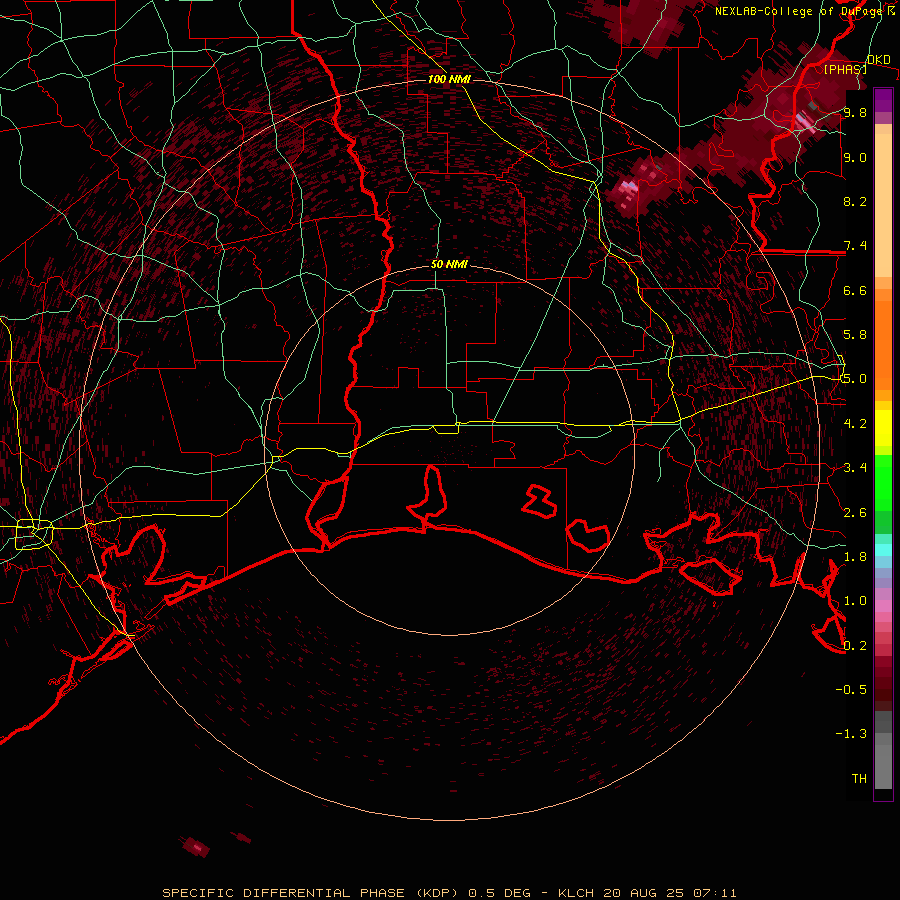Click the KDP 0.5 DEG KLCH caption

449,893
